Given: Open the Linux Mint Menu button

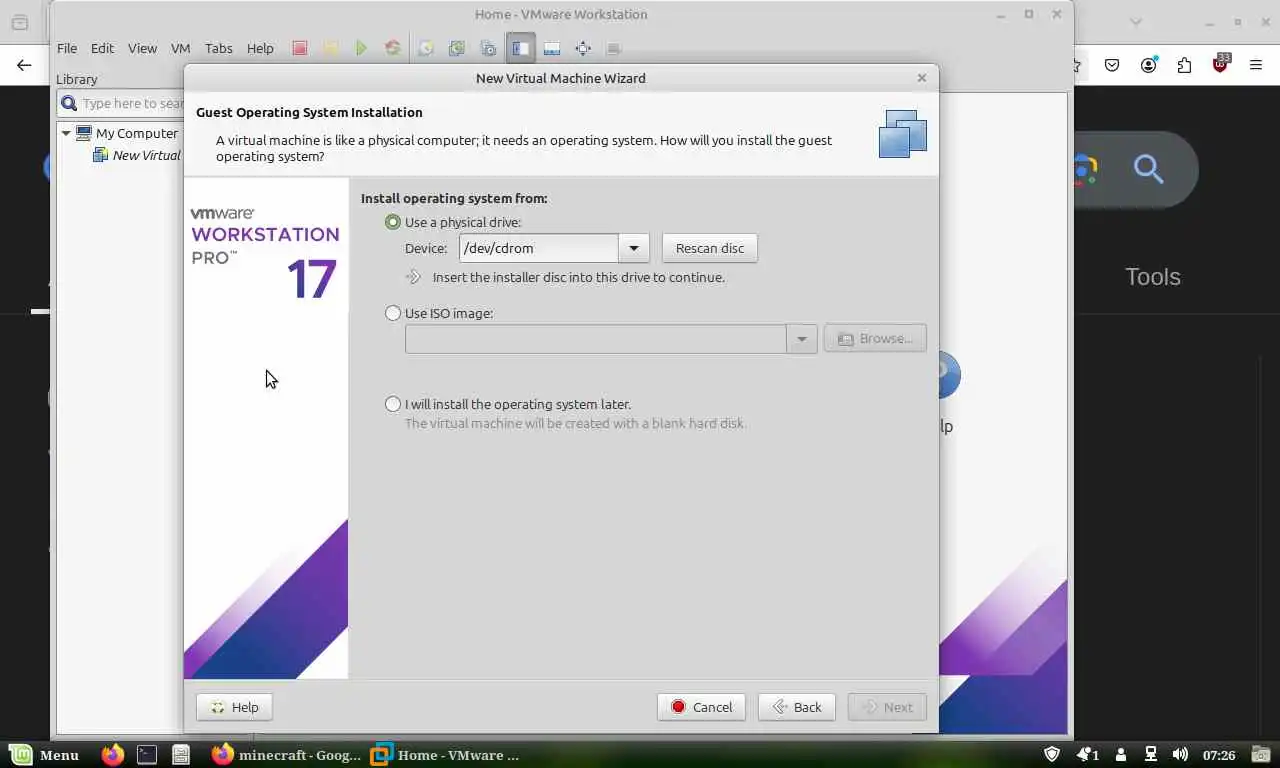Looking at the screenshot, I should coord(45,754).
